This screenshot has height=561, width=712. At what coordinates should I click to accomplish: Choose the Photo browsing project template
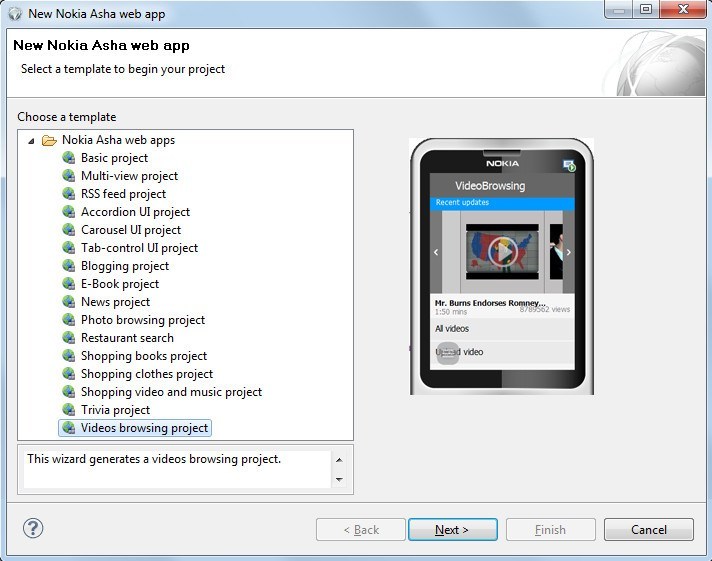[143, 320]
